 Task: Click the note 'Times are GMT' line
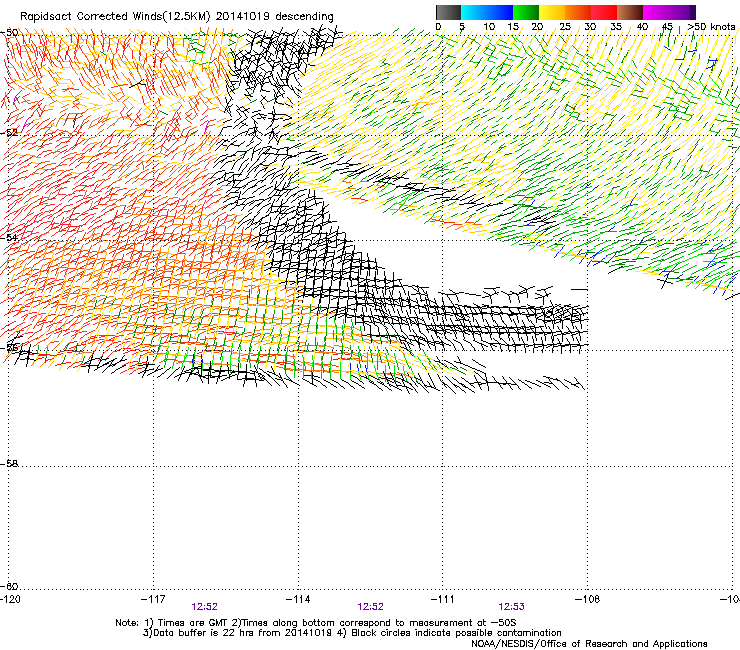315,623
